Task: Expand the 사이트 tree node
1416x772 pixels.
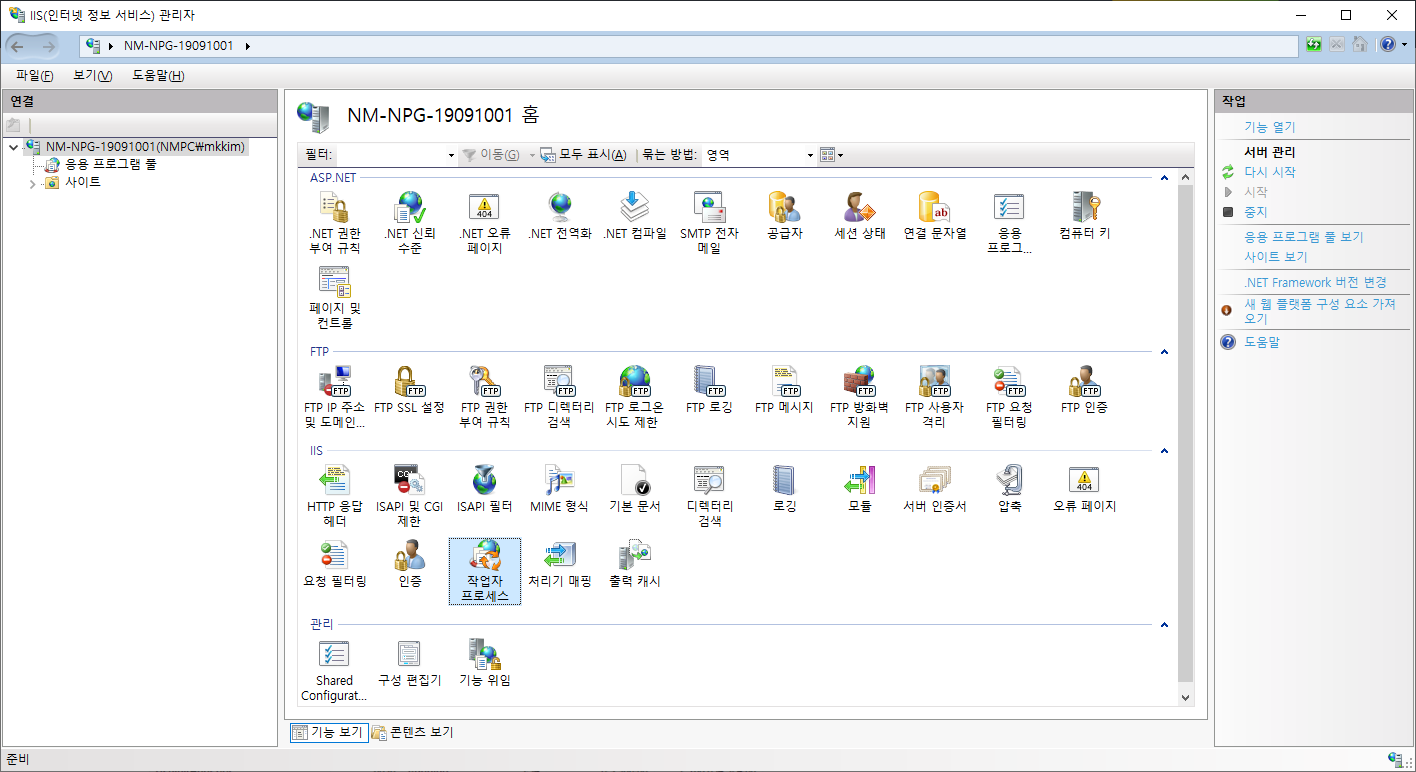Action: tap(32, 183)
